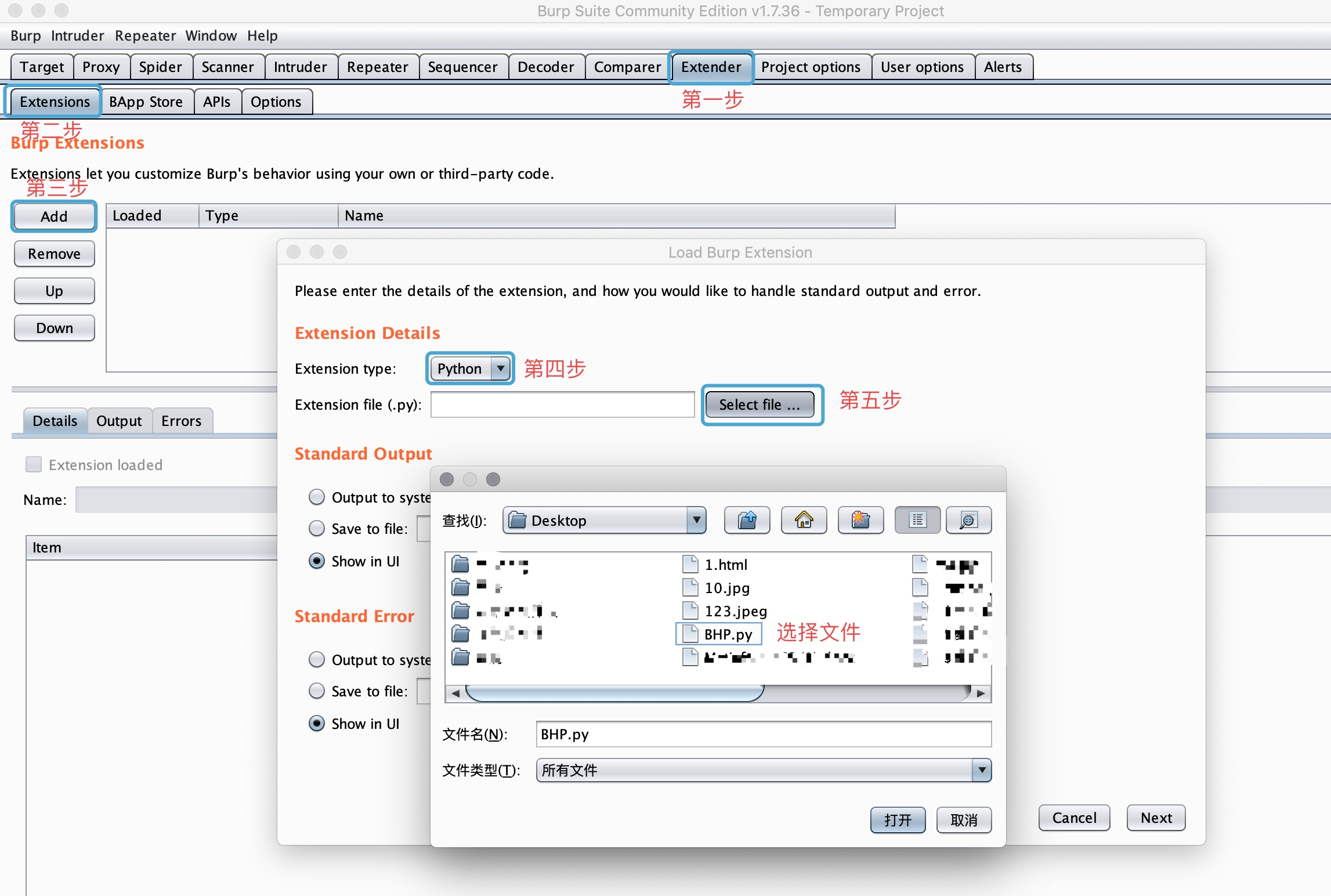Show the Output tab of extension info

coord(119,421)
